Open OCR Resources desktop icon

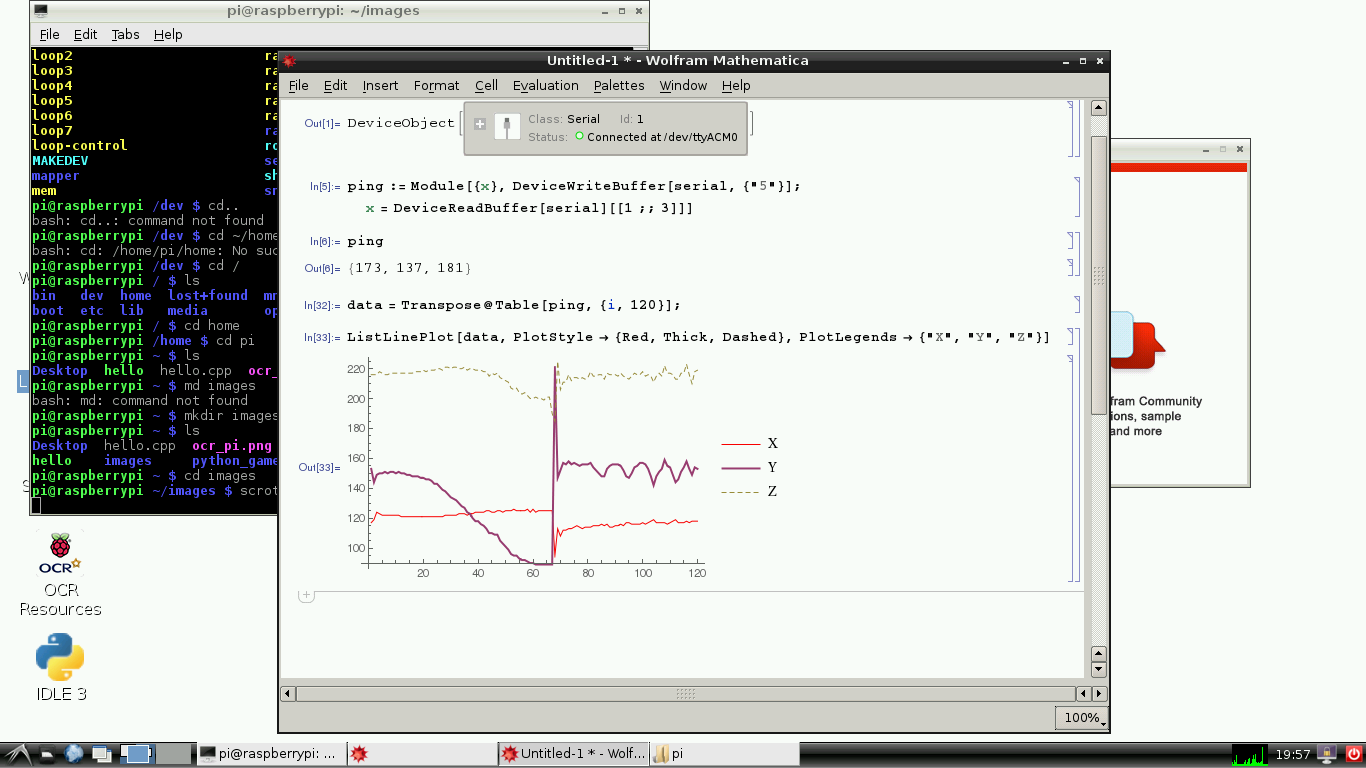pos(61,575)
